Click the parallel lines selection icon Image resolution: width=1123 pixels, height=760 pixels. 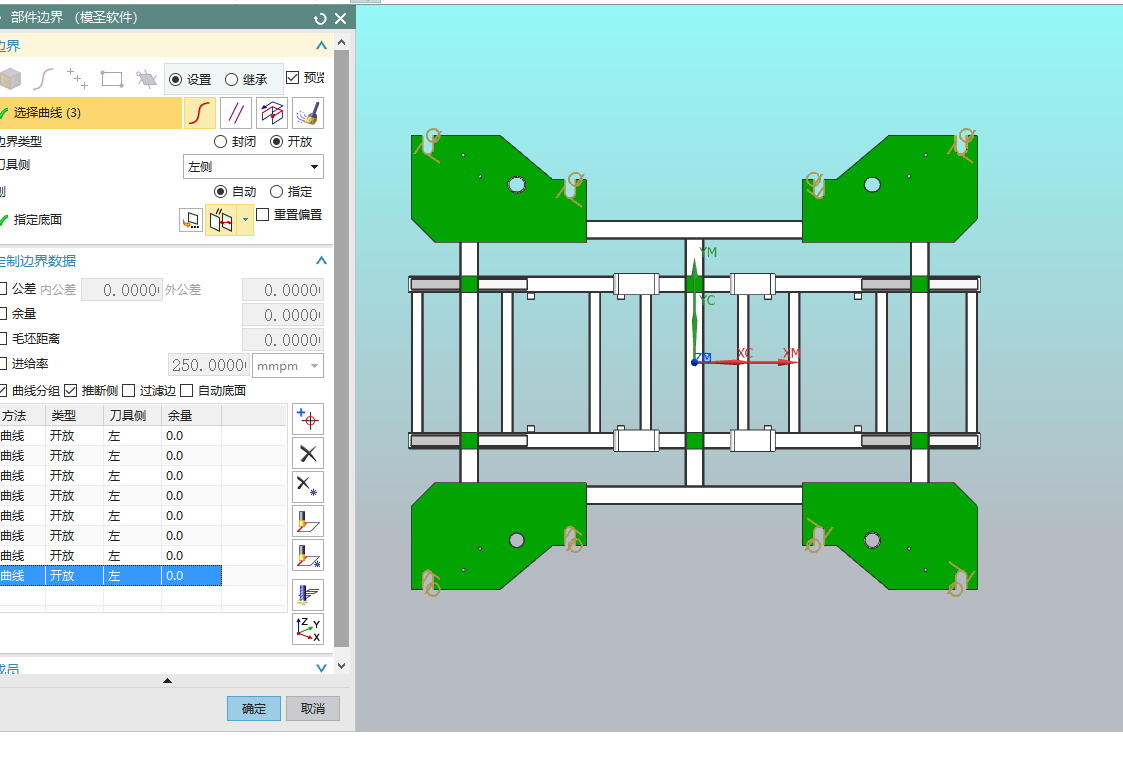(236, 113)
